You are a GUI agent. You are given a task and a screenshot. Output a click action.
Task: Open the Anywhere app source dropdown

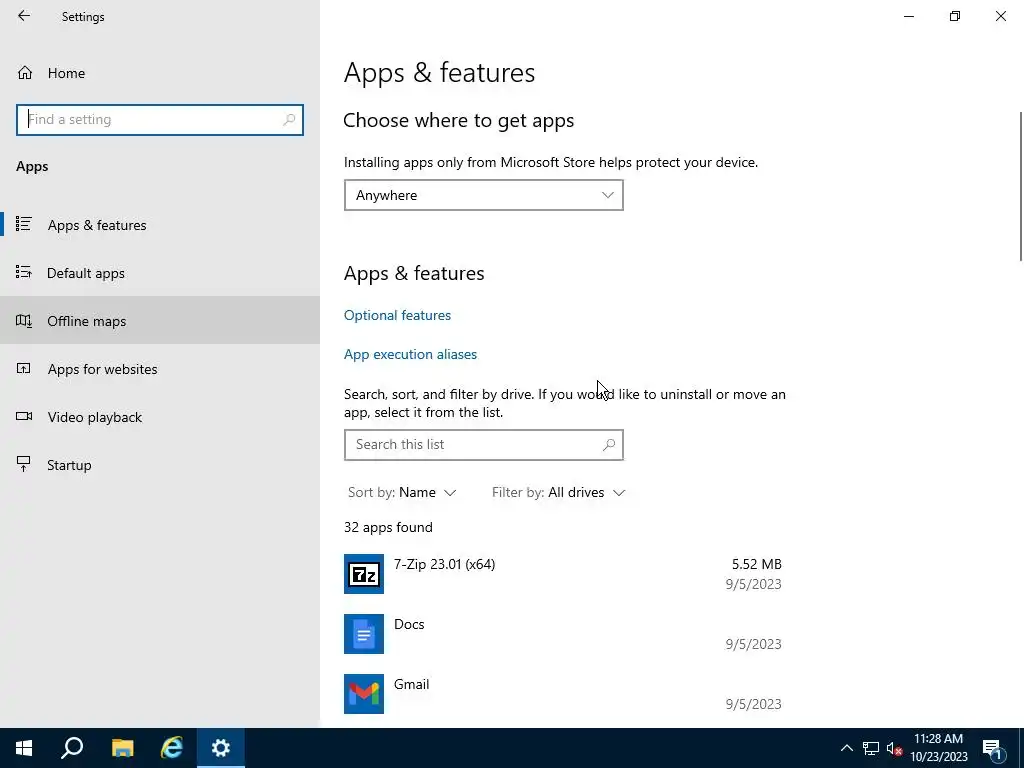pos(483,195)
